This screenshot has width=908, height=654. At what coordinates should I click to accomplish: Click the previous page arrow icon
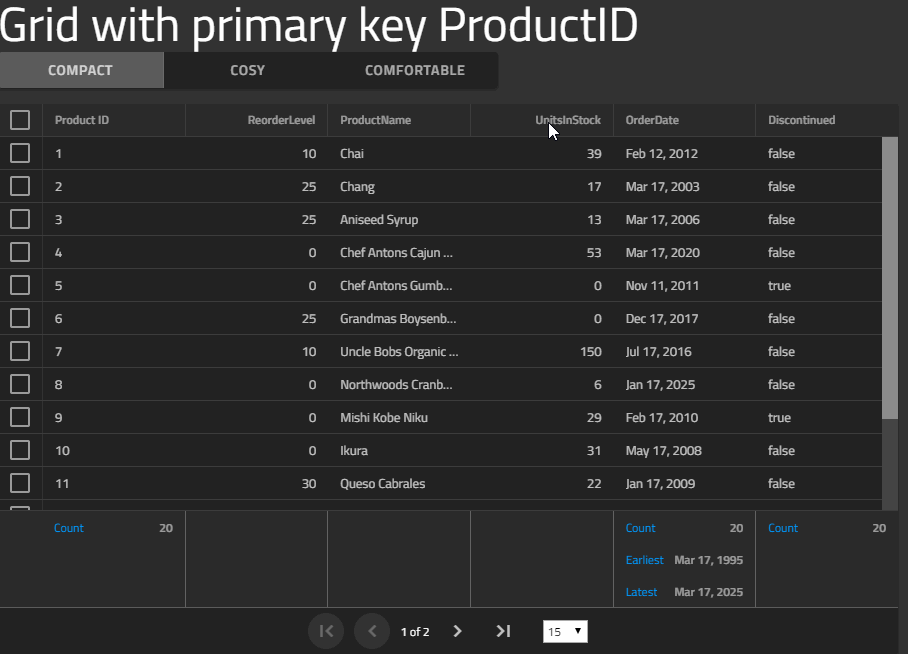click(x=372, y=631)
